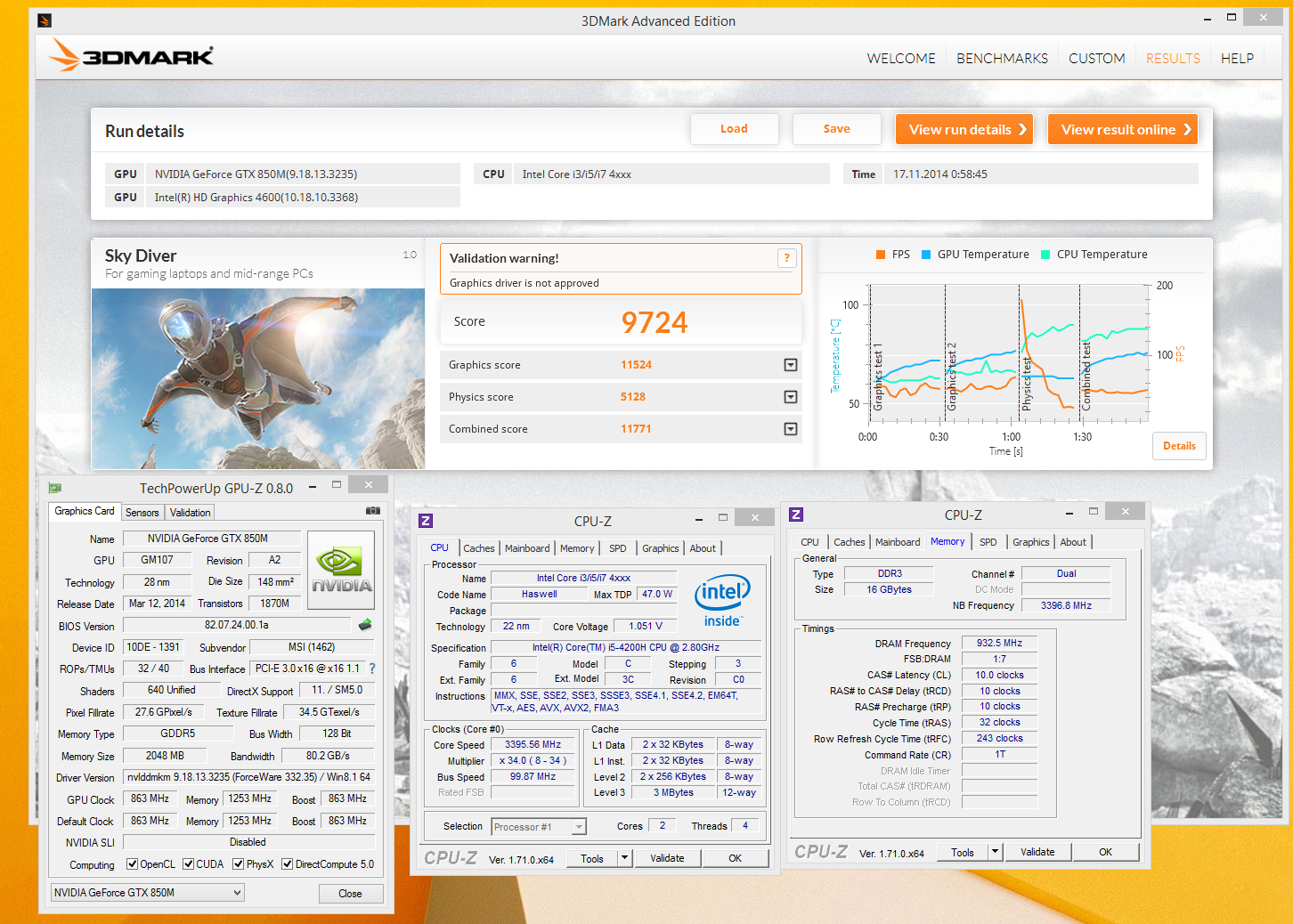This screenshot has height=924, width=1293.
Task: Click the DRAM Frequency value '932.5 MHz'
Action: tap(999, 643)
